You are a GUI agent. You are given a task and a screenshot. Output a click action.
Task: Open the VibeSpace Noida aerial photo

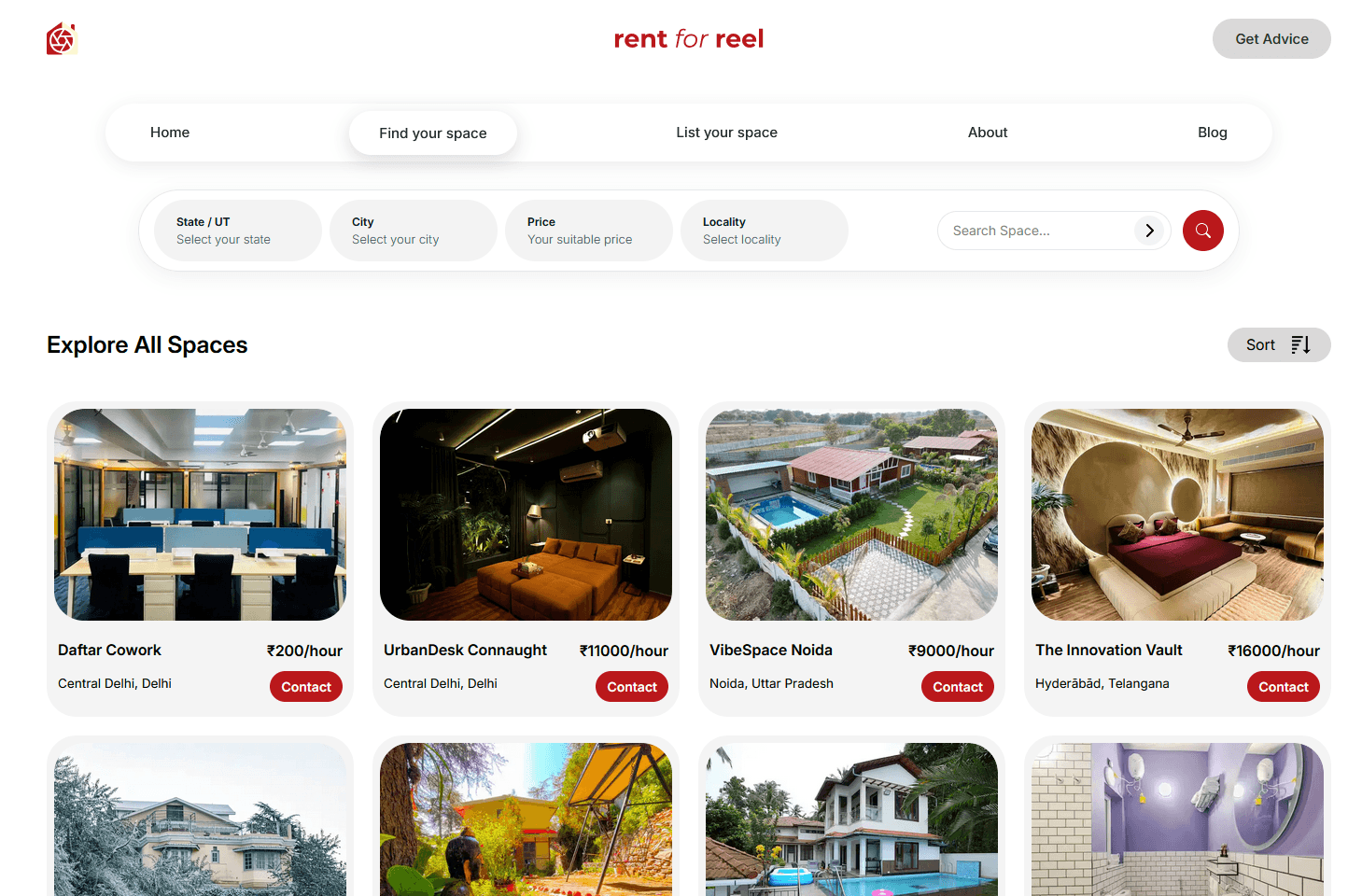(x=851, y=514)
